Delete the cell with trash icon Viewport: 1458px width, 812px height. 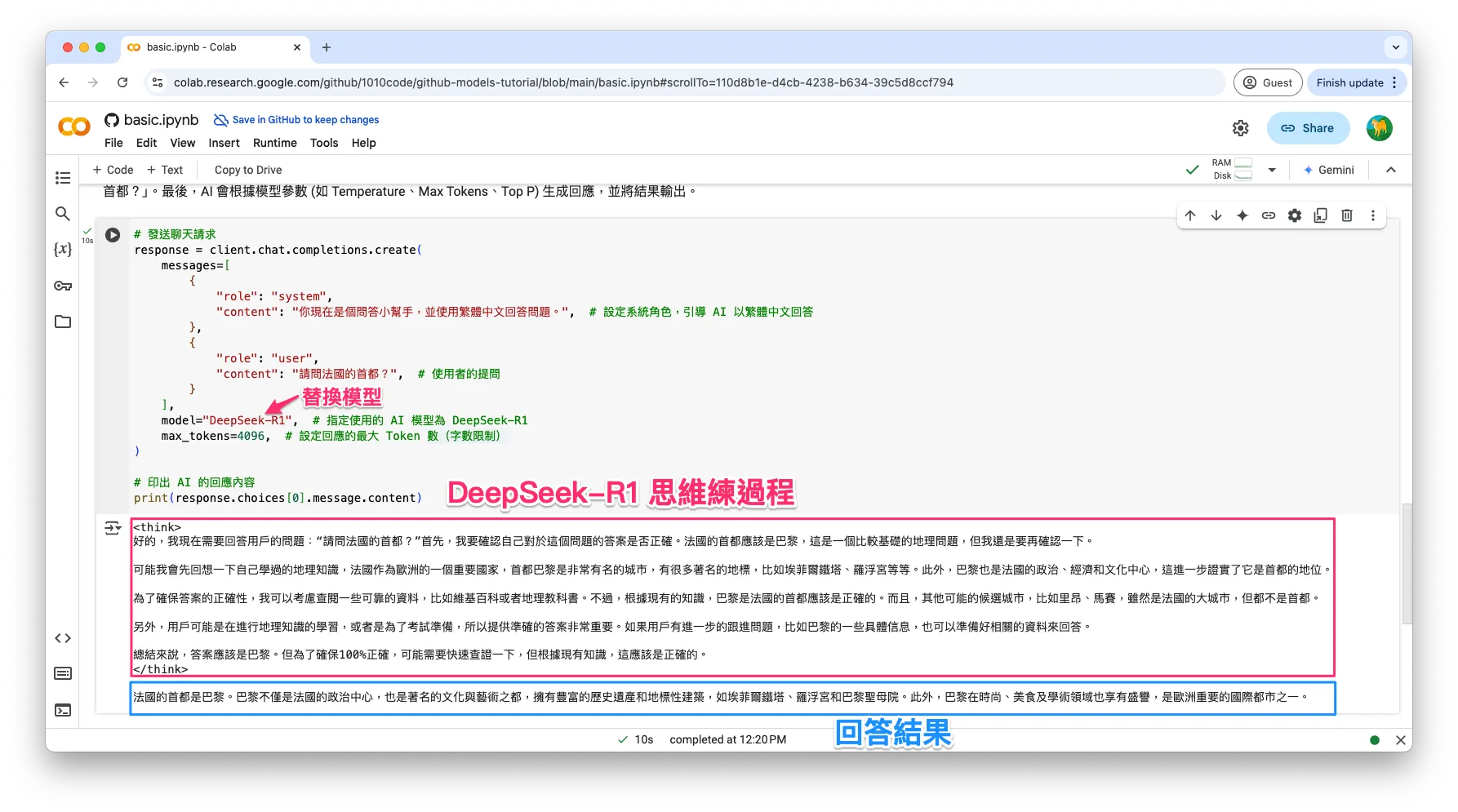pyautogui.click(x=1347, y=215)
